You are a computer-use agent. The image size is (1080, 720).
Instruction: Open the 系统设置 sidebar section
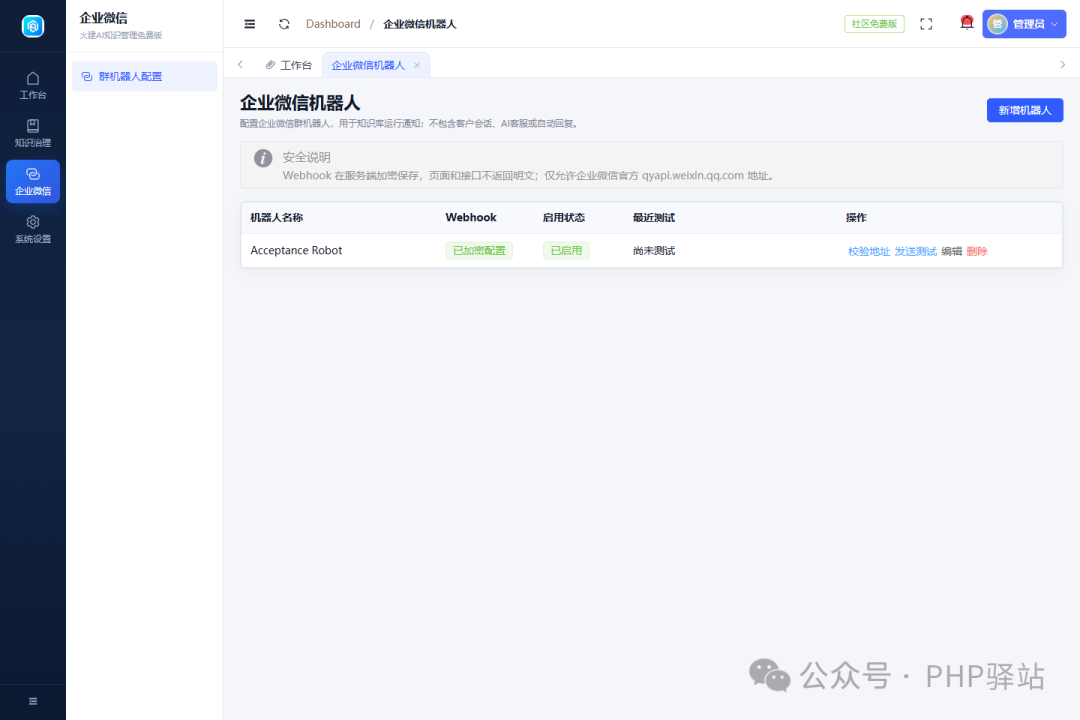pos(32,230)
